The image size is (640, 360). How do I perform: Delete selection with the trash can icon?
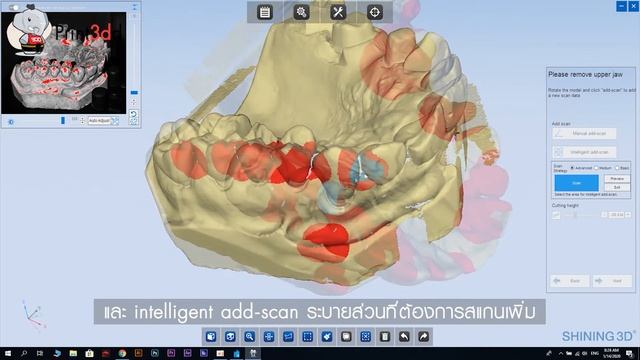click(385, 337)
